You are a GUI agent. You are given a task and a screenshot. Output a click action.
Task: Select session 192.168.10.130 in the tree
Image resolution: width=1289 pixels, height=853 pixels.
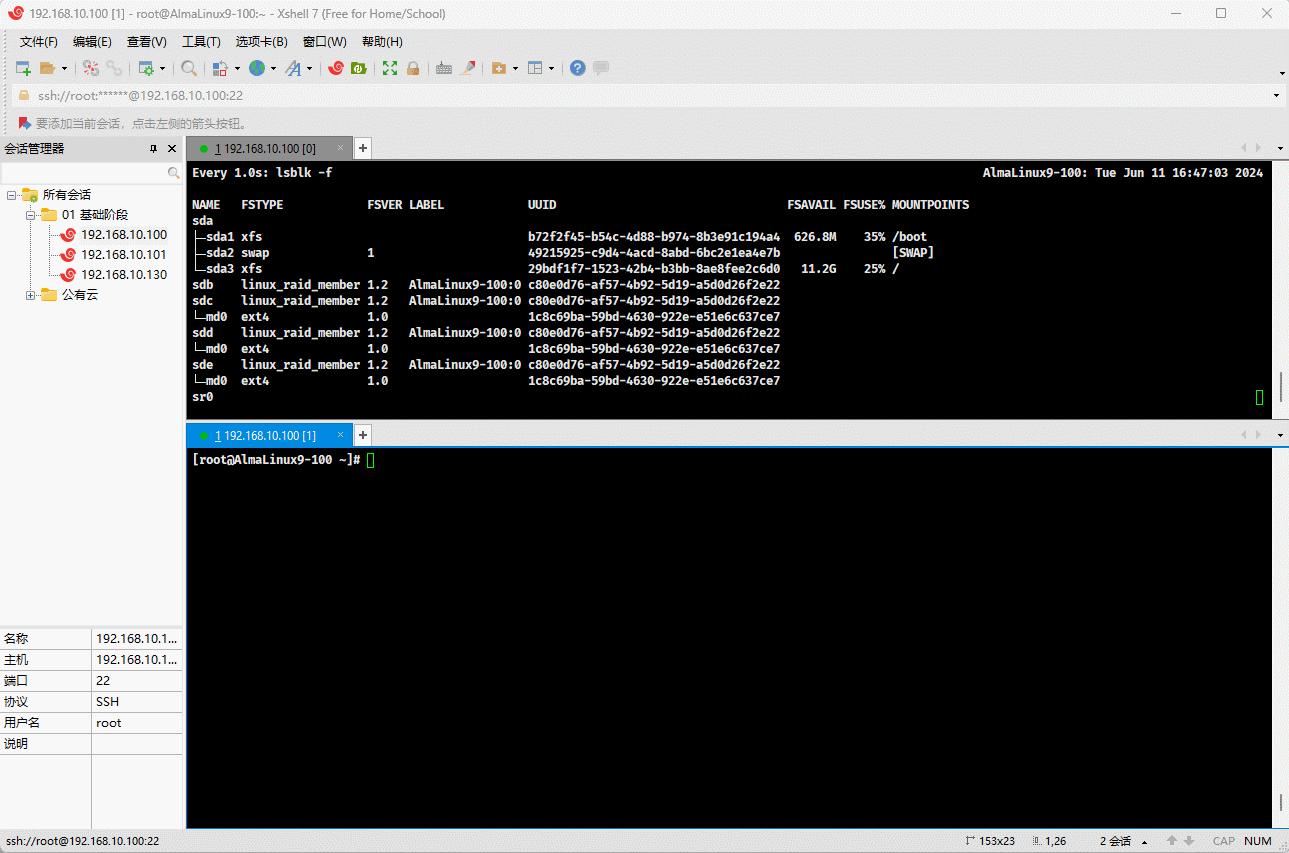coord(123,275)
